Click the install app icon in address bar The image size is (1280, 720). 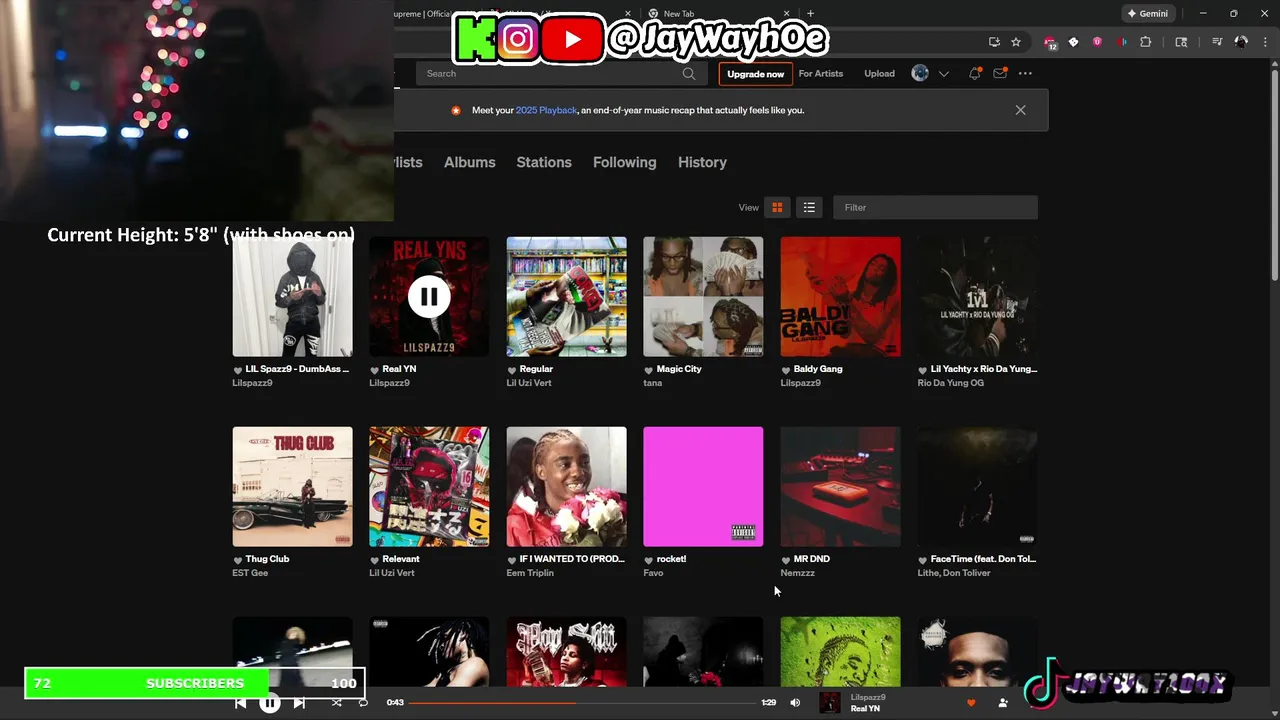pyautogui.click(x=994, y=42)
